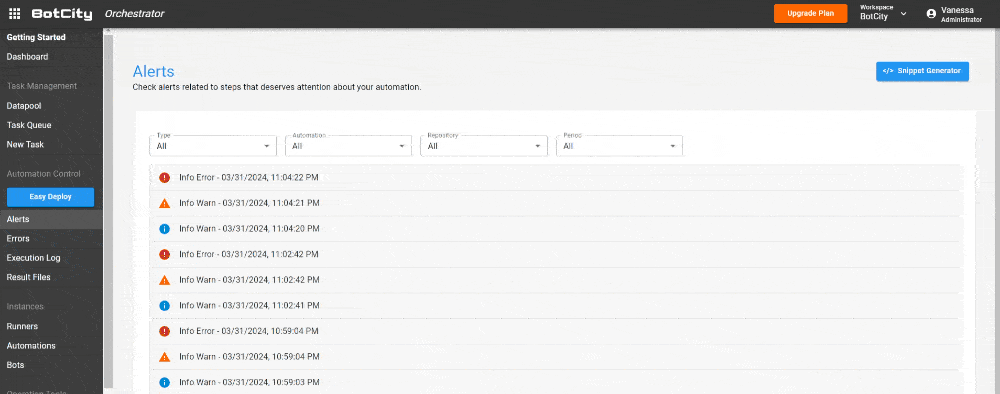Click orange warning icon for 11:02:42 PM Warn alert

pyautogui.click(x=164, y=280)
